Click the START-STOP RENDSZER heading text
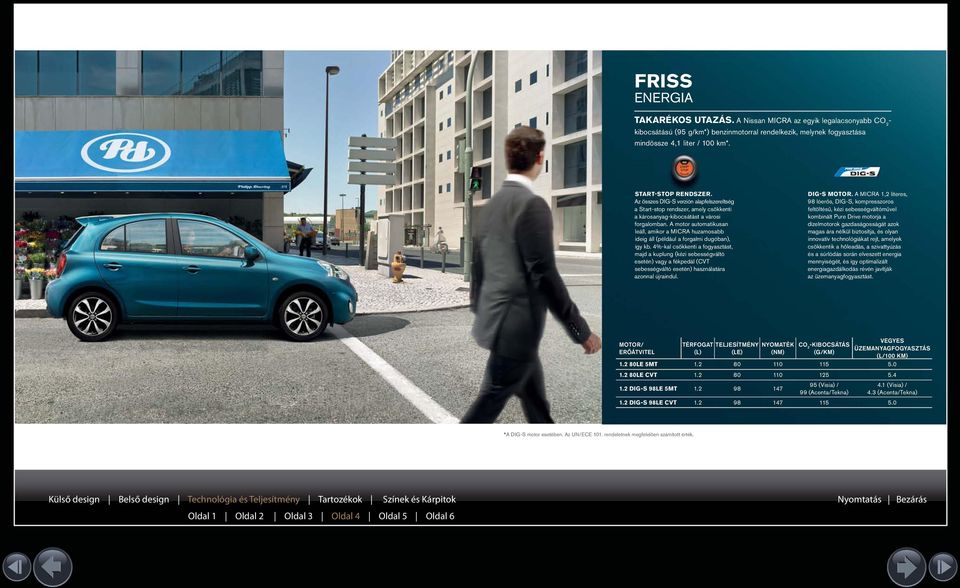This screenshot has width=960, height=588. 673,194
